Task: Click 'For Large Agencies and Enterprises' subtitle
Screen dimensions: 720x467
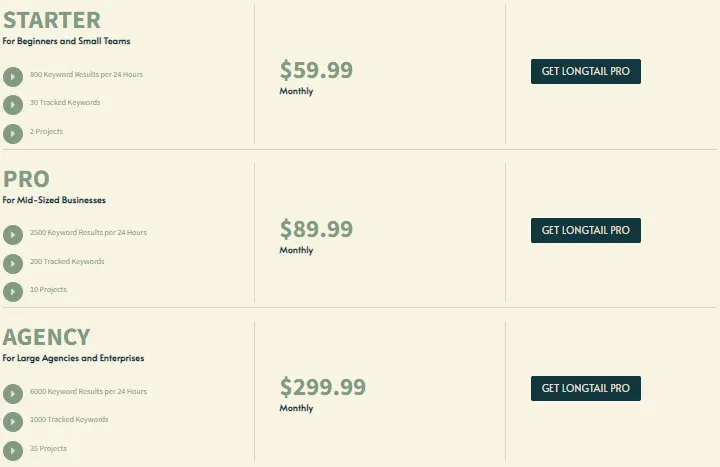Action: point(73,358)
